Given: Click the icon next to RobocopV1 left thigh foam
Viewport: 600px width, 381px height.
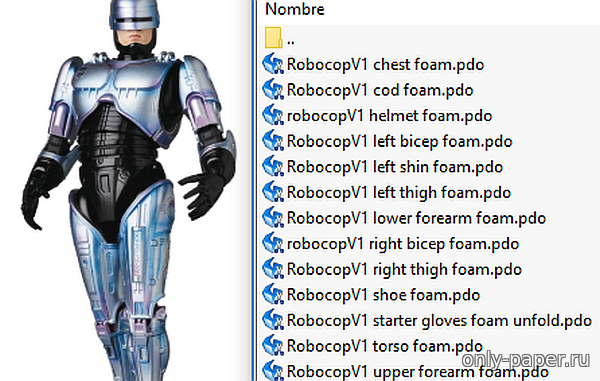Looking at the screenshot, I should [x=273, y=192].
